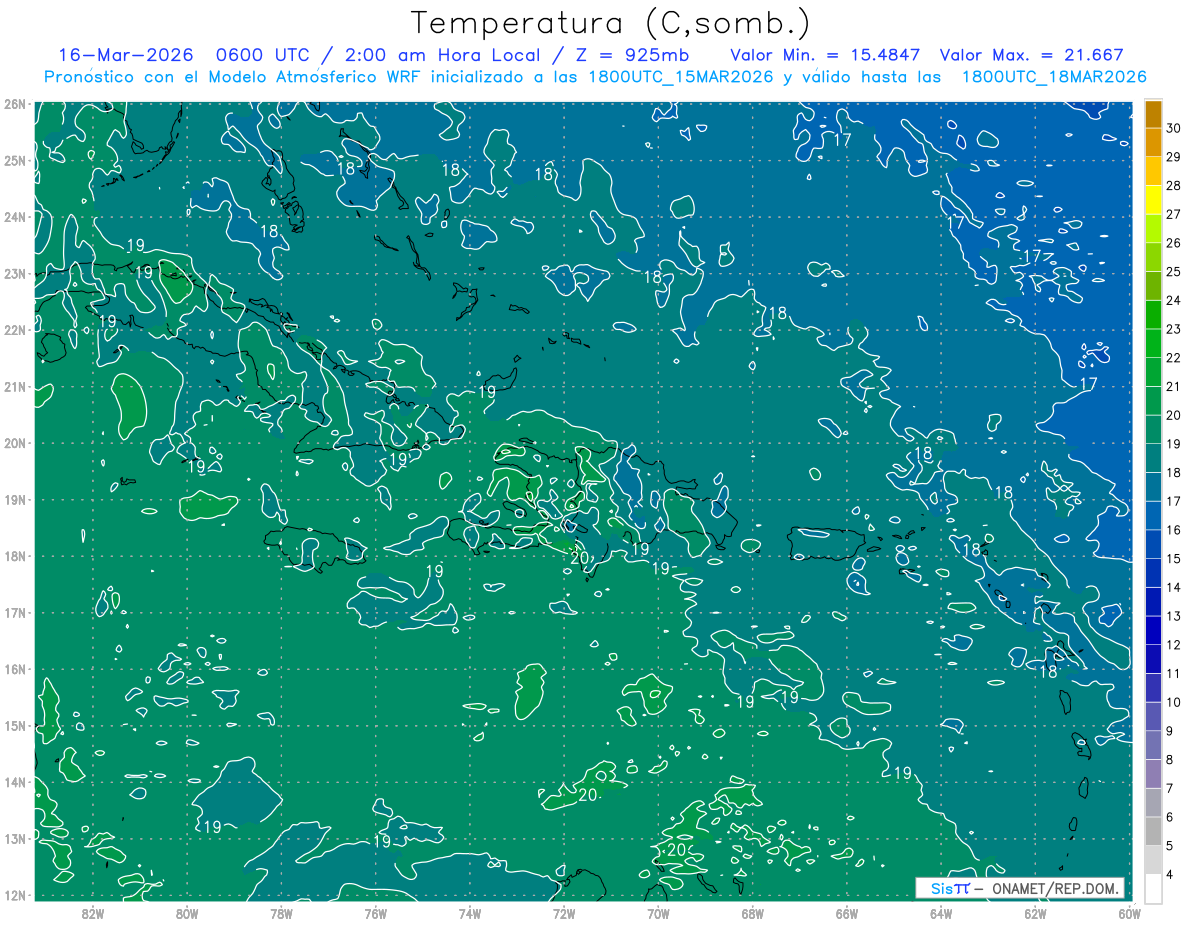Click 'Modelo Atmosferico WRF' in the subtitle
Image resolution: width=1200 pixels, height=927 pixels.
pos(320,77)
